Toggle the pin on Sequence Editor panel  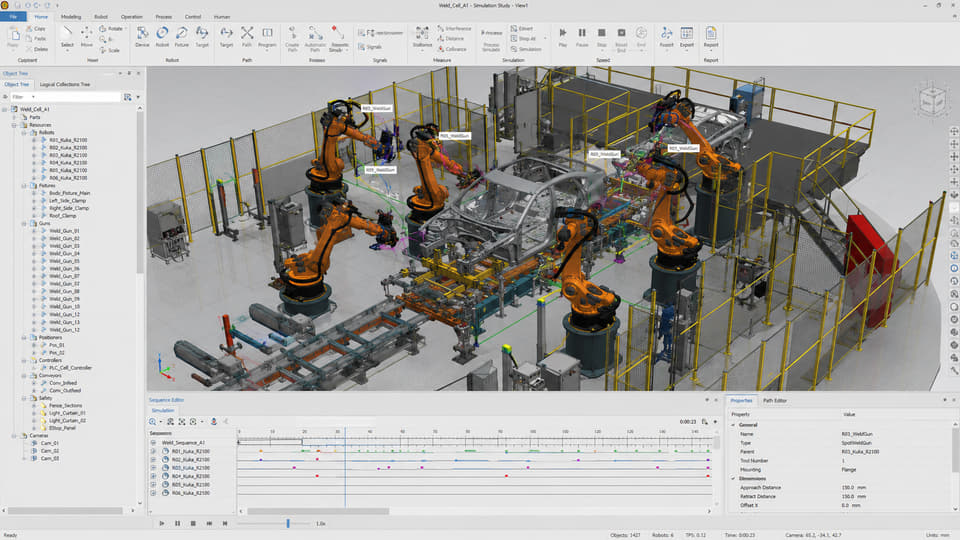pos(707,400)
